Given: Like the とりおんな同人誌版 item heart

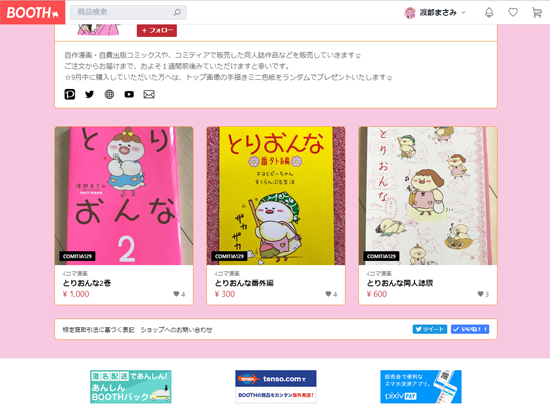Looking at the screenshot, I should click(x=481, y=294).
